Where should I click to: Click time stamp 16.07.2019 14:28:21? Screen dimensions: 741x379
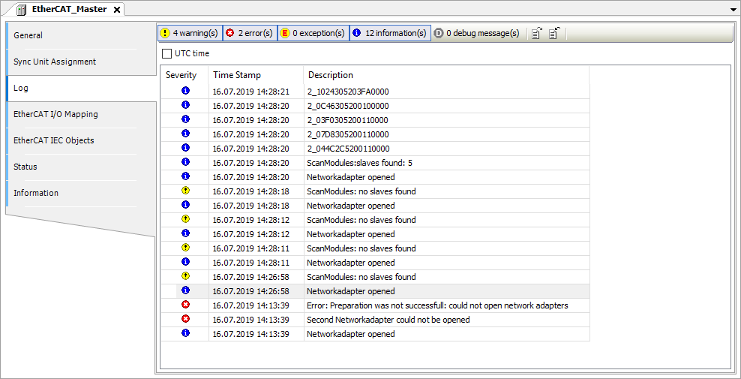(x=251, y=92)
